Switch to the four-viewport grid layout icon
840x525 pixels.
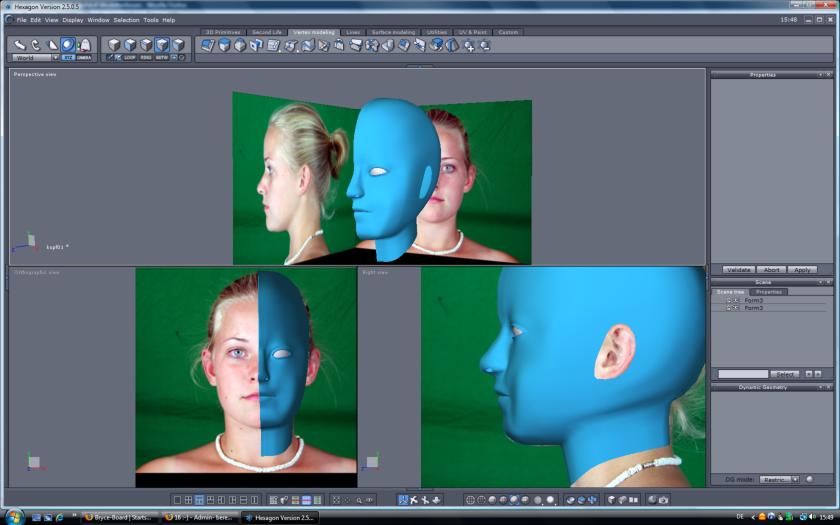coord(188,500)
